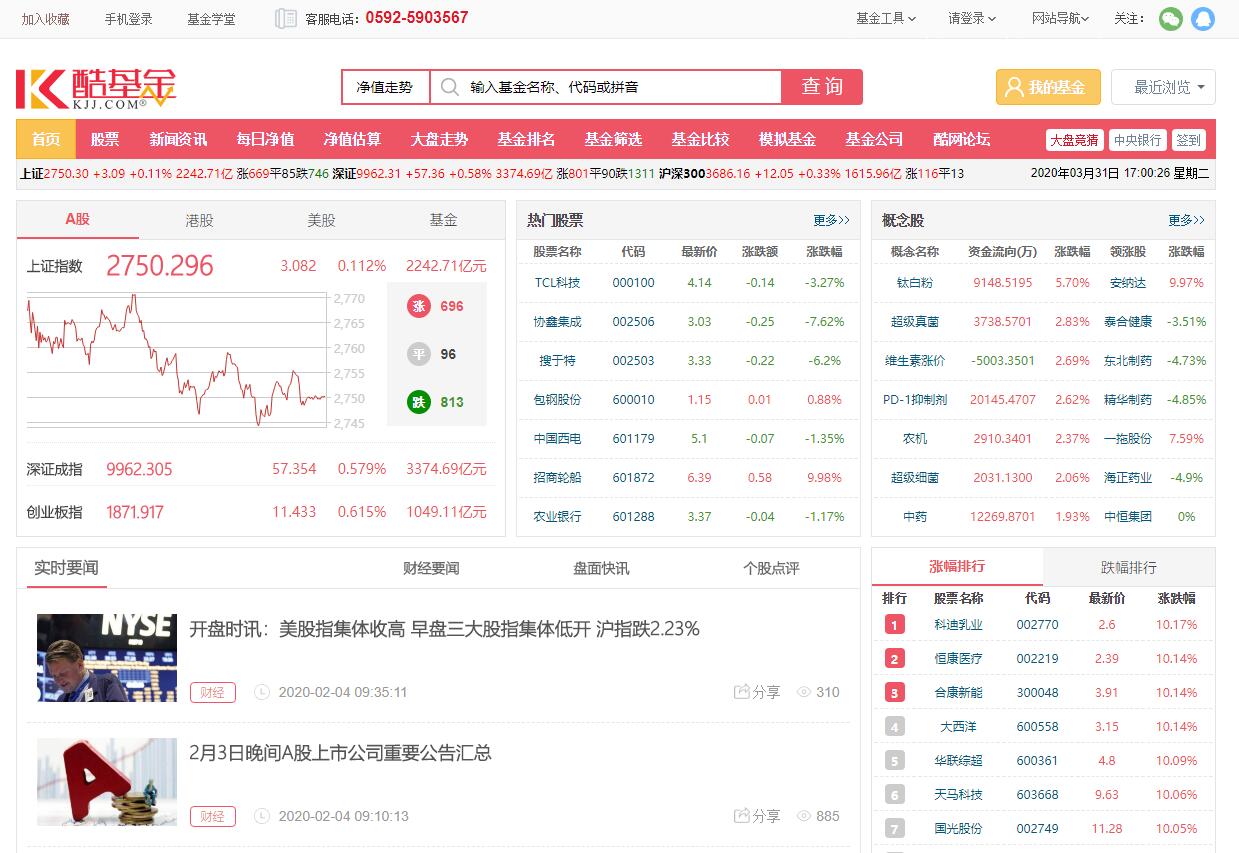Viewport: 1239px width, 853px height.
Task: Click rank badge 3 for 合康新能
Action: 894,693
